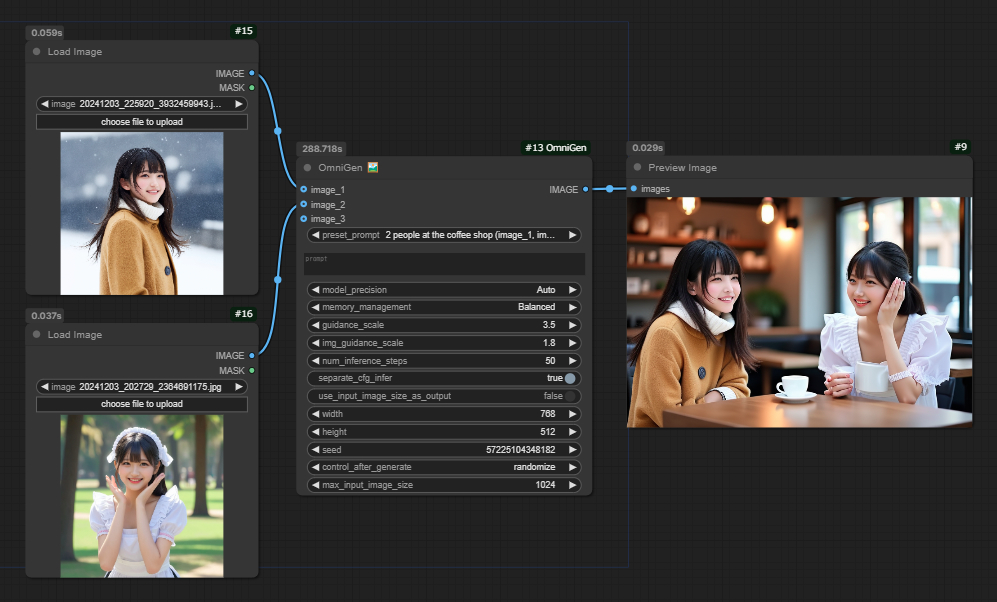Click the #16 node ID badge
This screenshot has width=997, height=602.
point(244,313)
